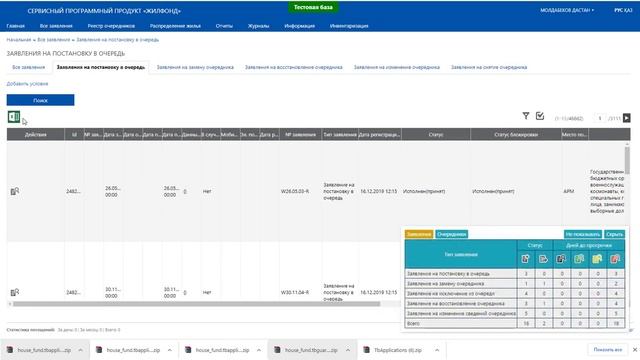The height and width of the screenshot is (360, 640).
Task: Open the МОЛДАБЕКОВ ДАСТАН user dropdown
Action: (x=567, y=10)
